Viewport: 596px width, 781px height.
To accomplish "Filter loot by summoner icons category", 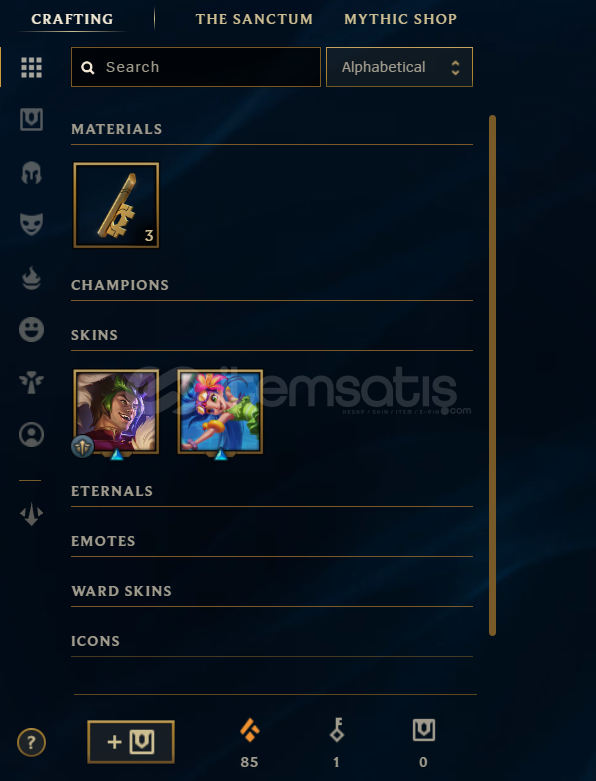I will [x=31, y=435].
